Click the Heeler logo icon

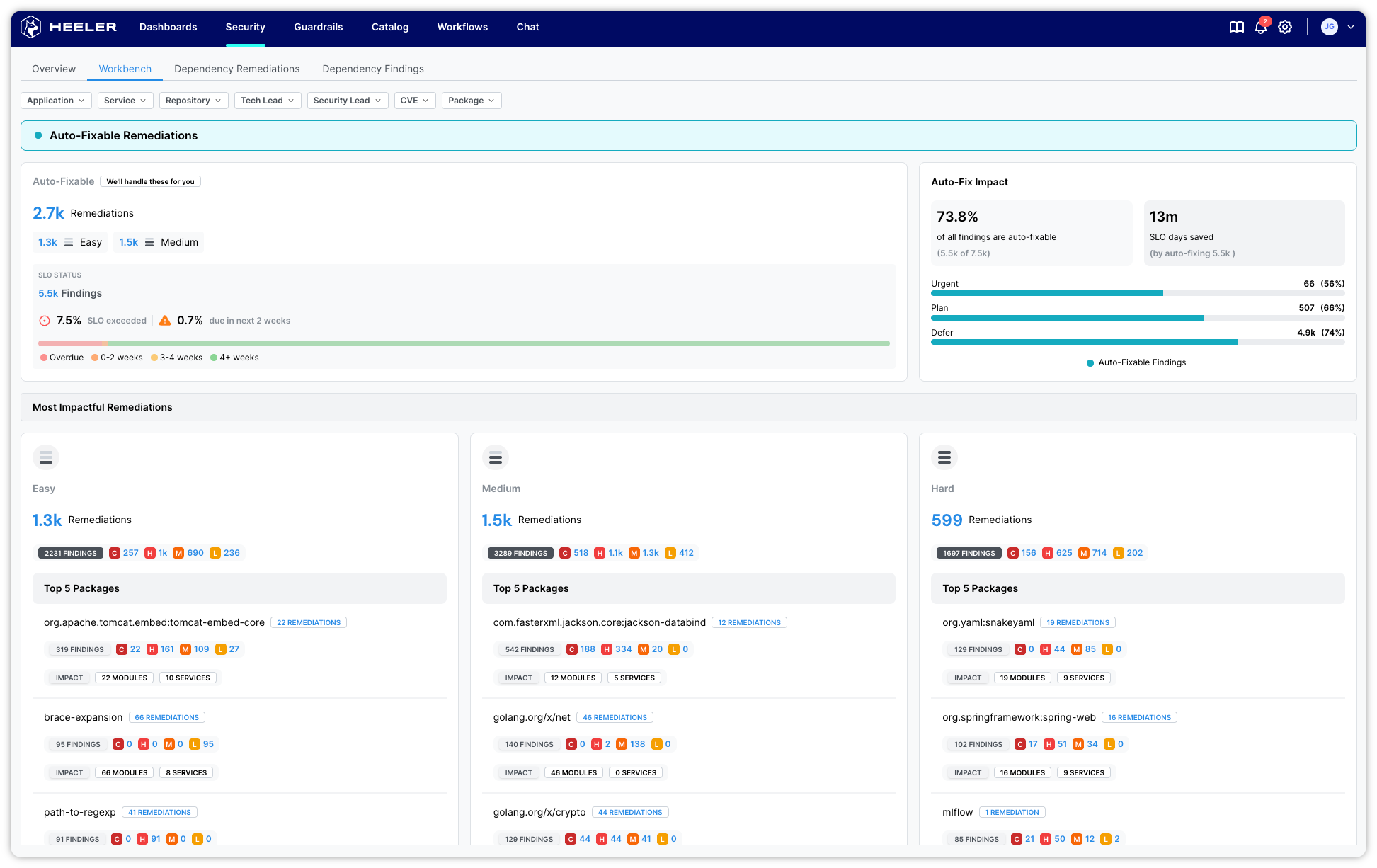31,27
